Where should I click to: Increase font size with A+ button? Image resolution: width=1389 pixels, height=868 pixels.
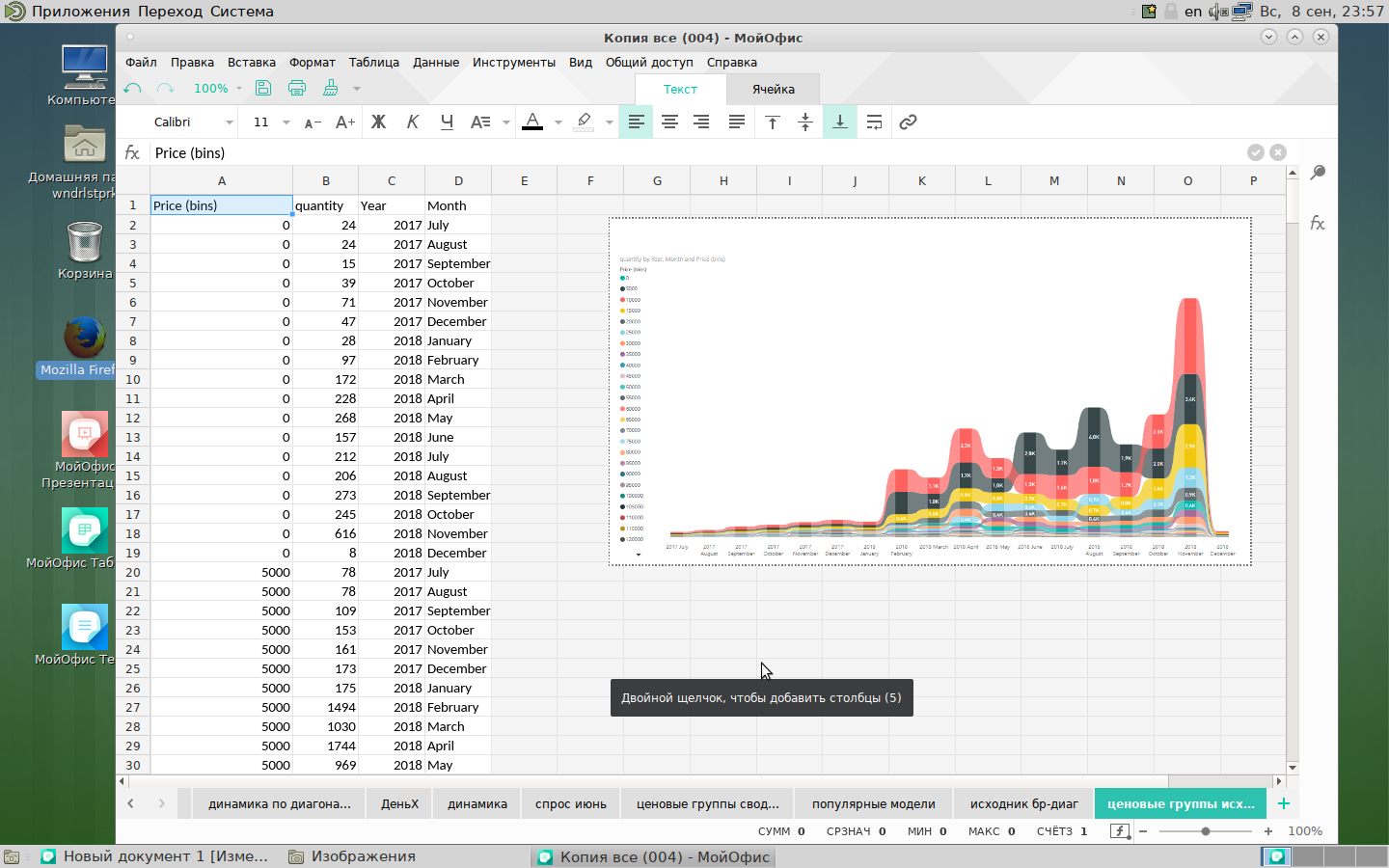(x=345, y=122)
